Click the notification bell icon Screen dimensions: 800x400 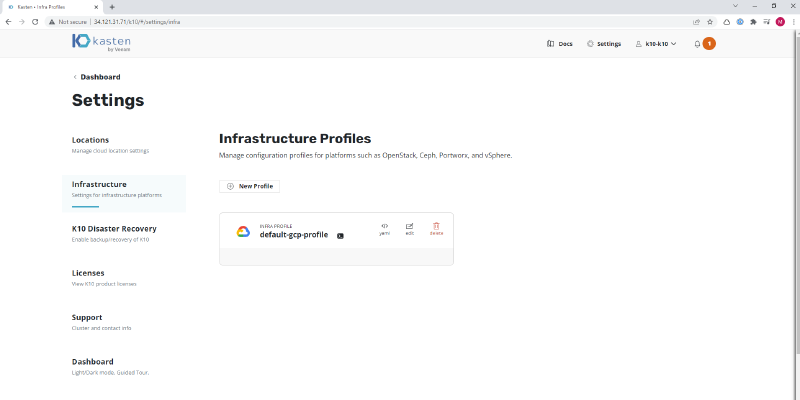tap(697, 44)
